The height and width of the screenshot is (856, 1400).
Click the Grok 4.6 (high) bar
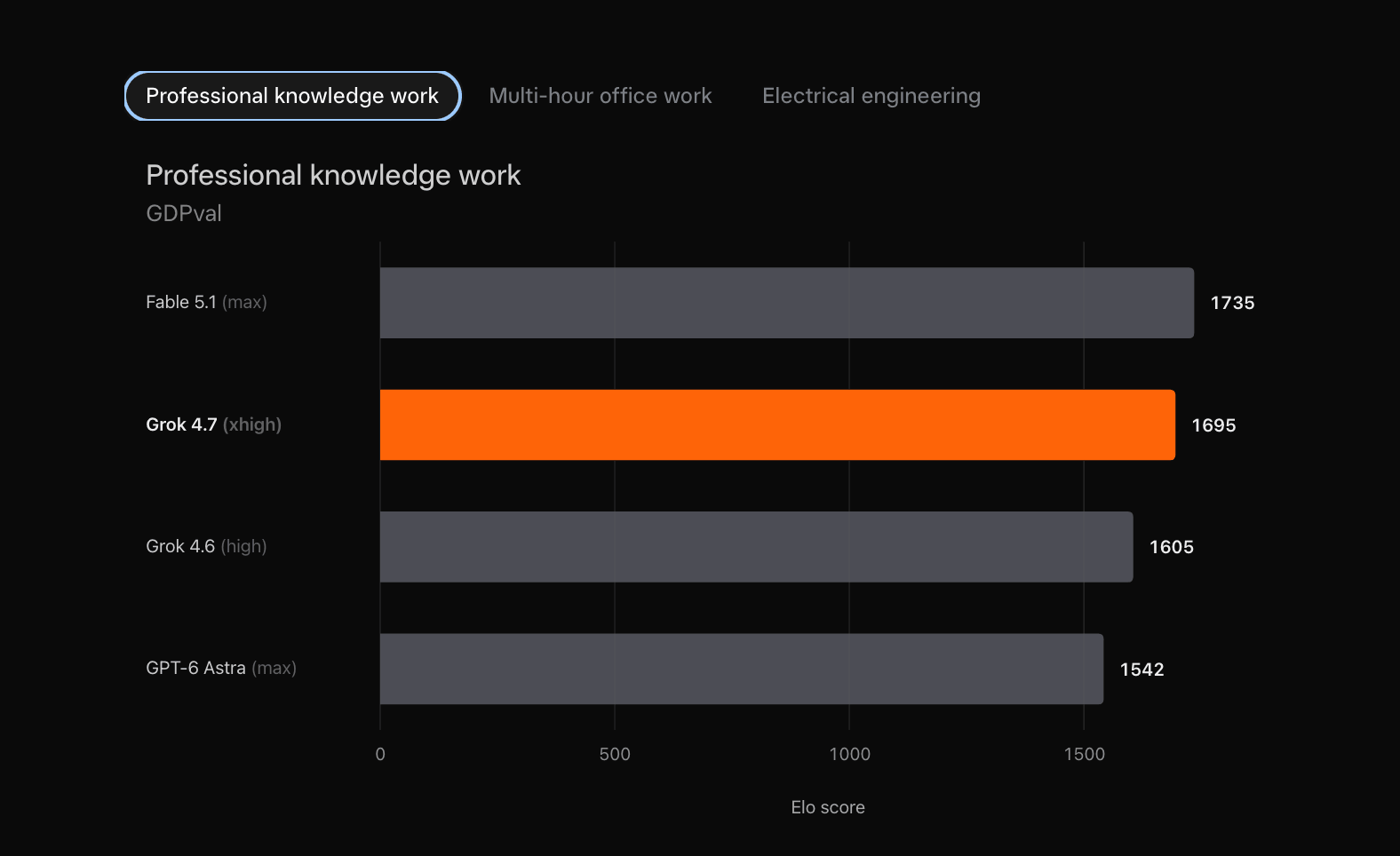(757, 547)
